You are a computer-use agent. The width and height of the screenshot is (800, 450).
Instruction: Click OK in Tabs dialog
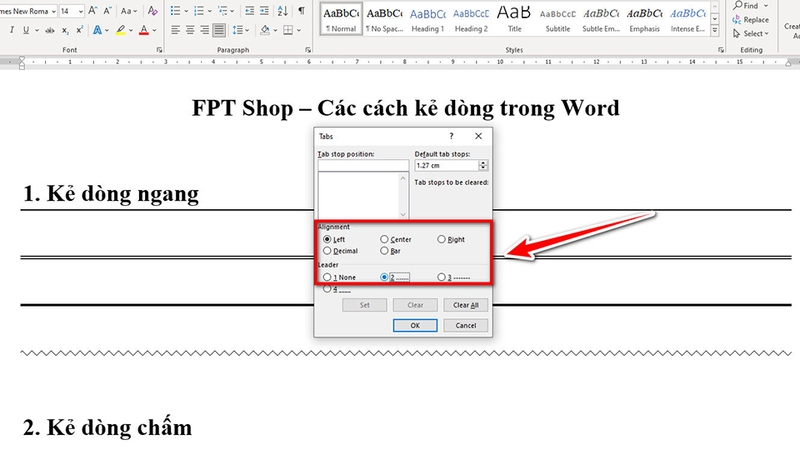pyautogui.click(x=415, y=326)
